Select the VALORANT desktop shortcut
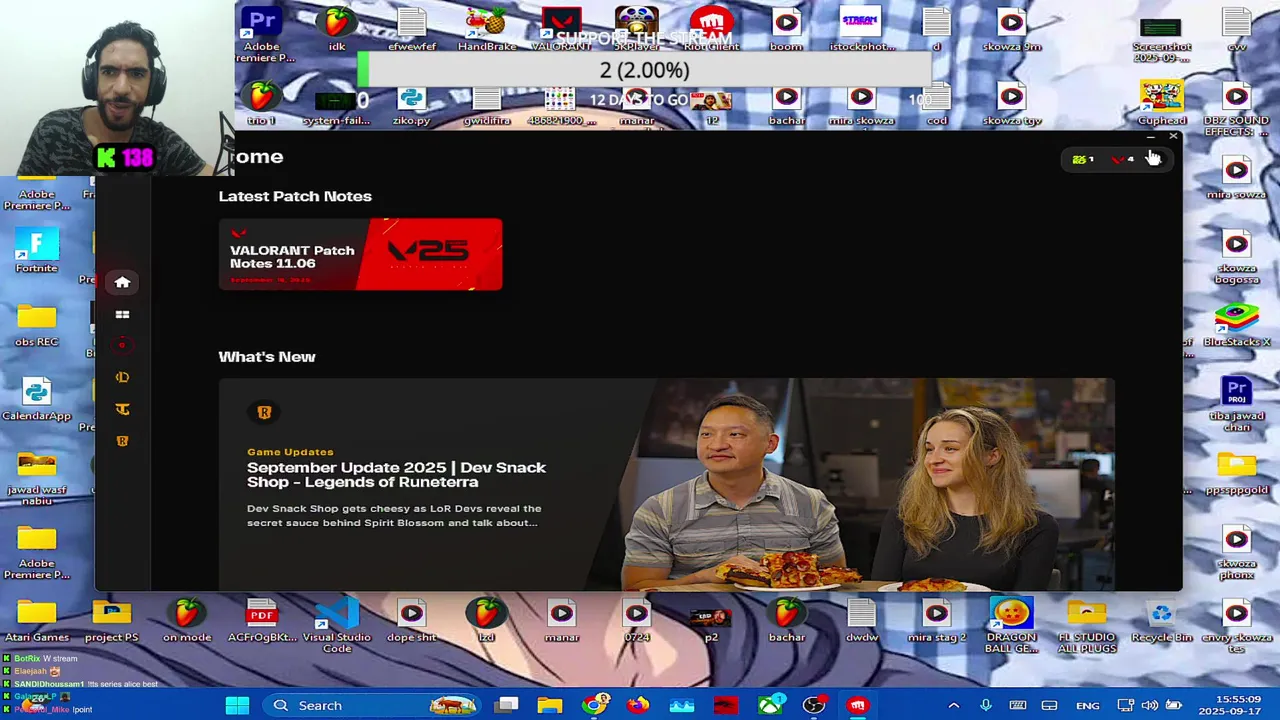 click(x=561, y=28)
